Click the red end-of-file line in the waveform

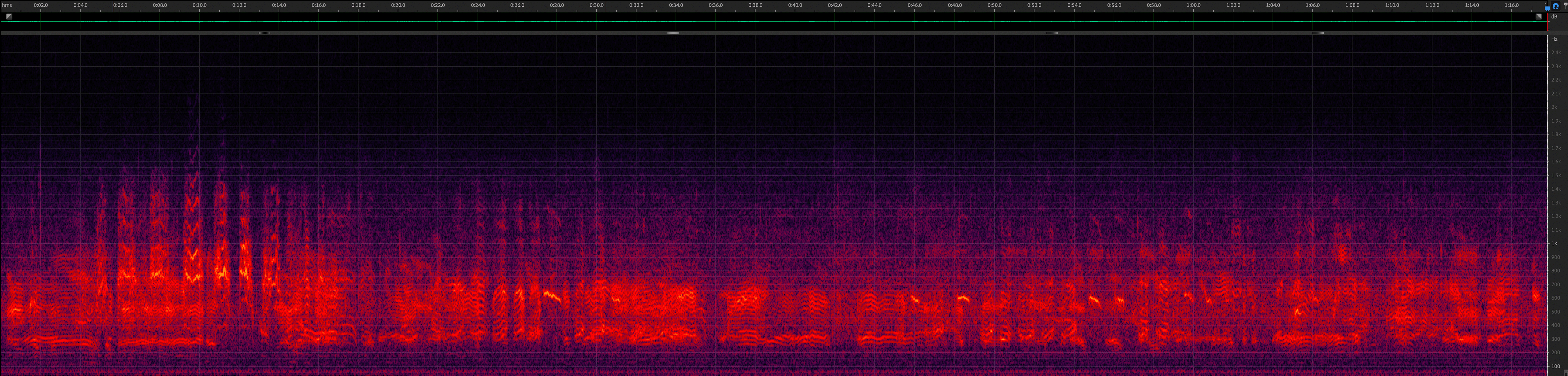[x=1548, y=22]
